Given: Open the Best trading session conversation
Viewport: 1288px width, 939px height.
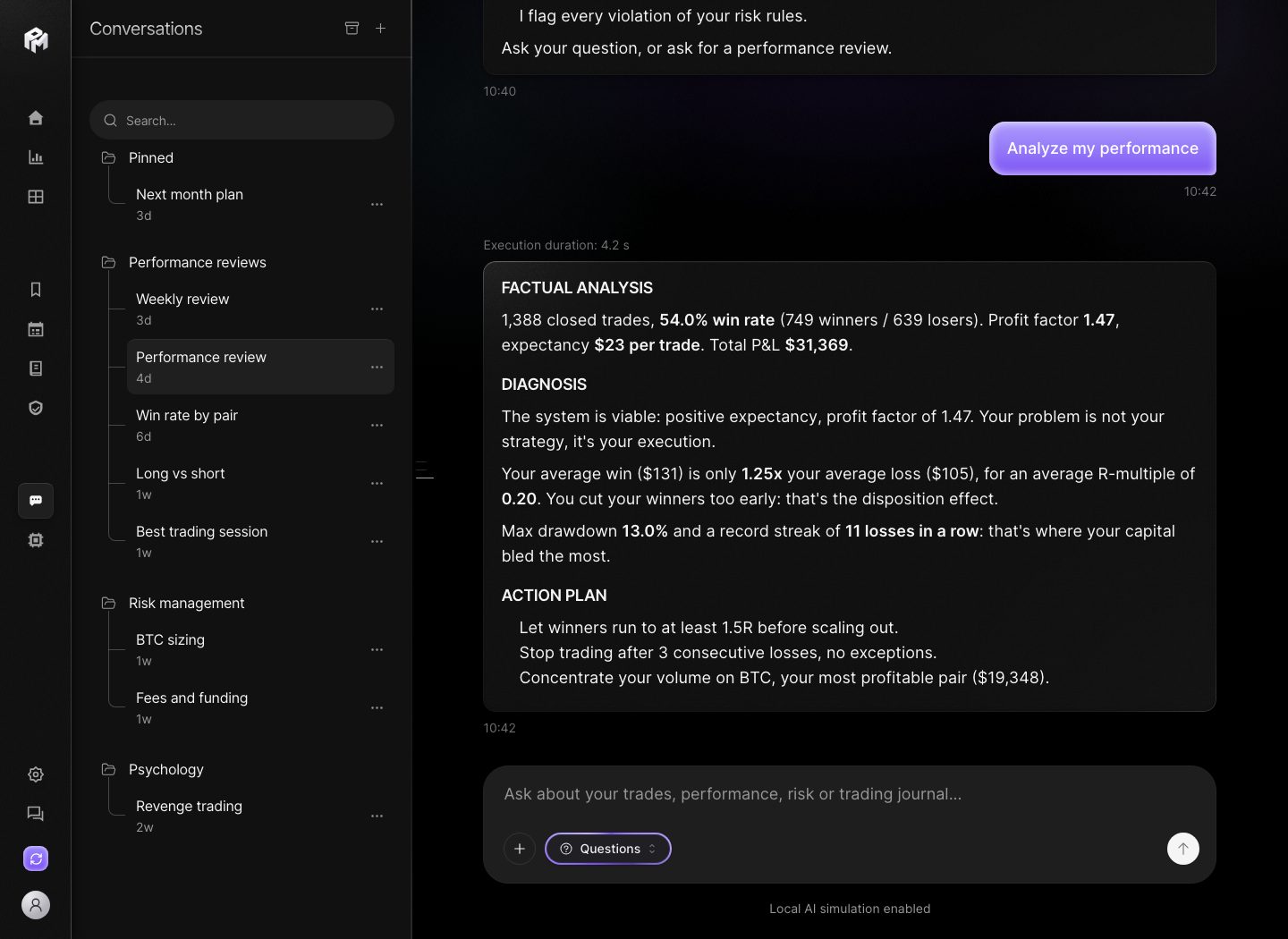Looking at the screenshot, I should [x=260, y=541].
